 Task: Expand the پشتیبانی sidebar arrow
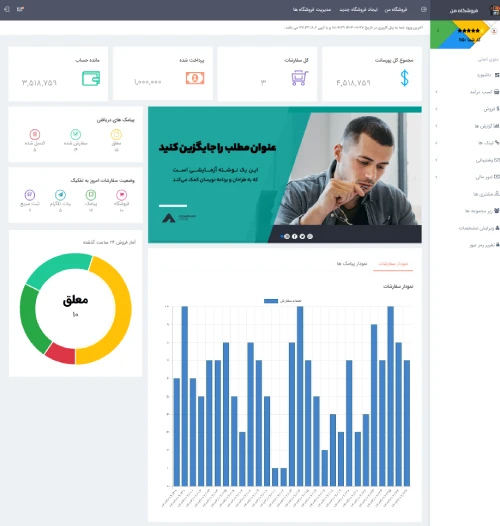tap(436, 160)
